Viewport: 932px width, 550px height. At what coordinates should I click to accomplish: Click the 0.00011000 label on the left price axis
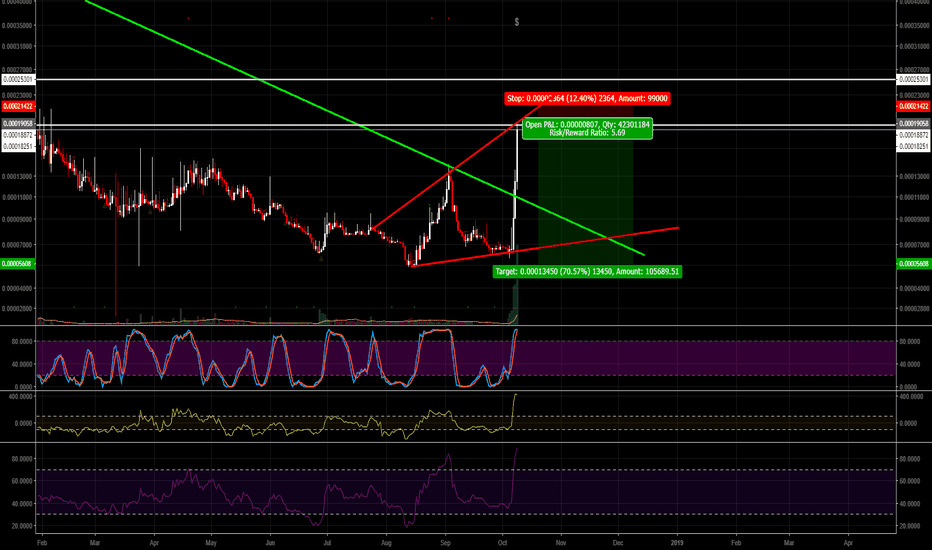click(x=17, y=197)
